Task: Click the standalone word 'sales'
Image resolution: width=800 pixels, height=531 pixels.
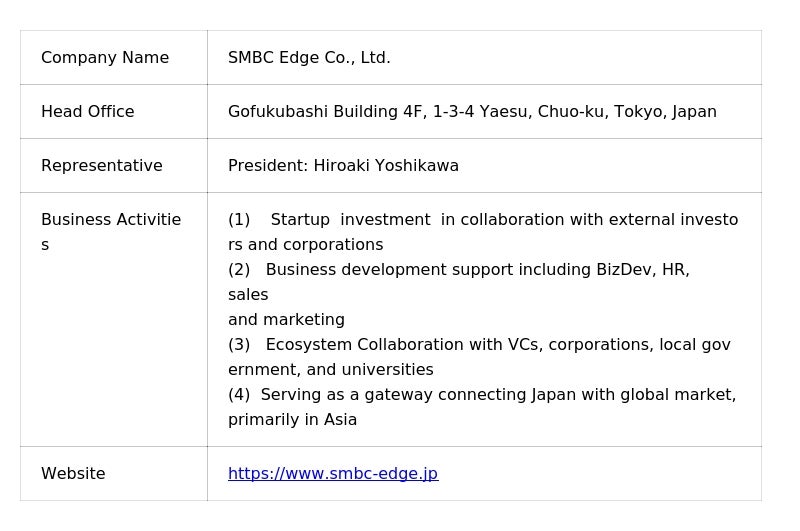Action: tap(248, 295)
